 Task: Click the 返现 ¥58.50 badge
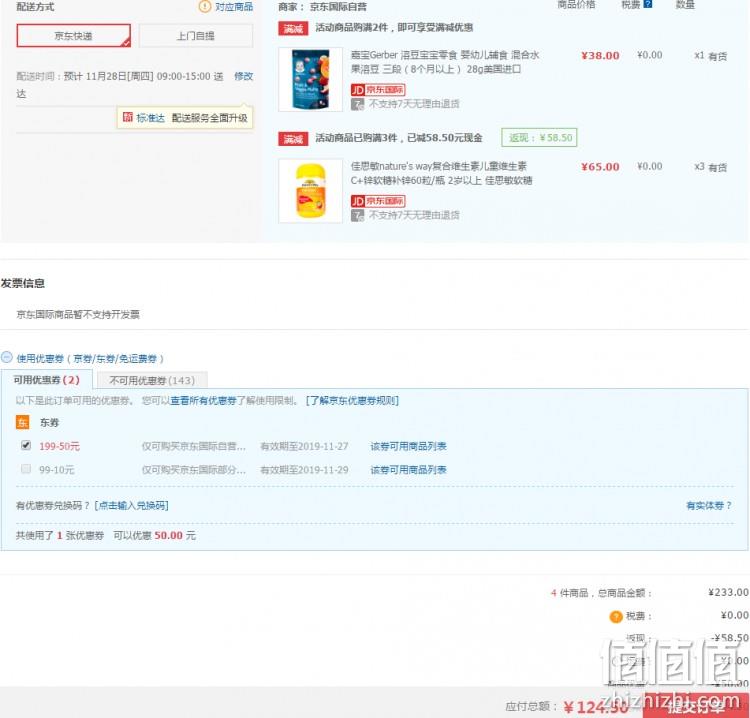tap(539, 138)
